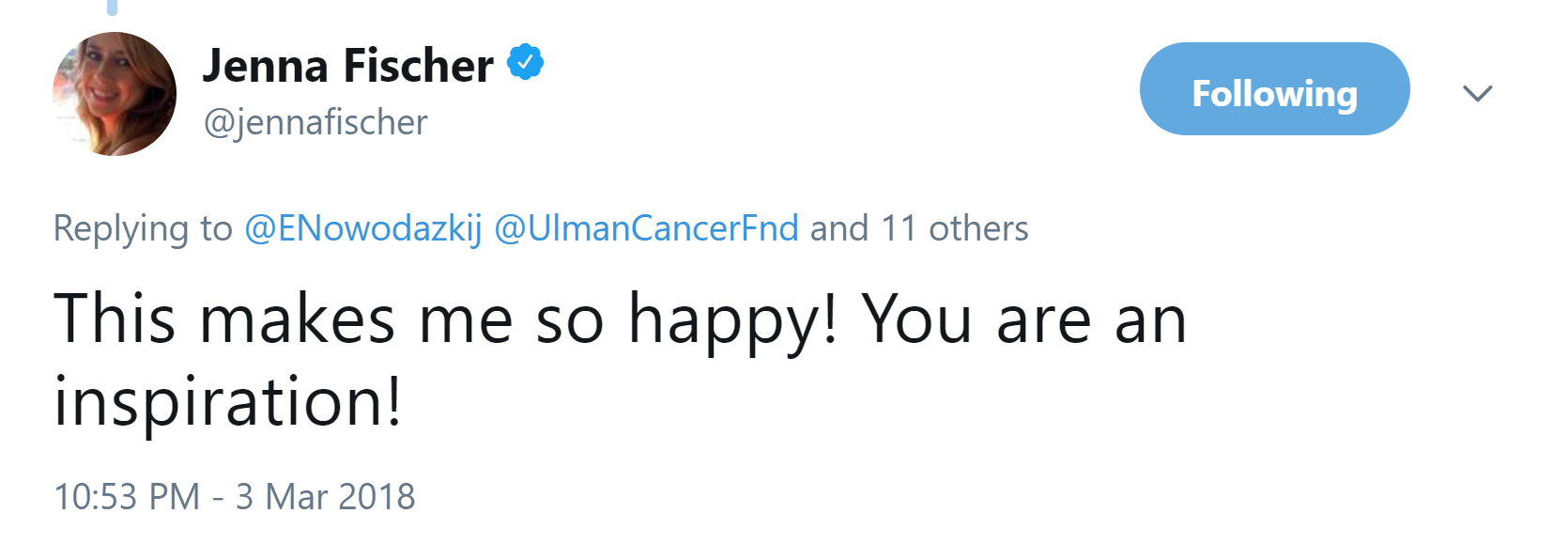Click the "10:53 PM" time in timestamp
This screenshot has width=1568, height=544.
[x=127, y=496]
